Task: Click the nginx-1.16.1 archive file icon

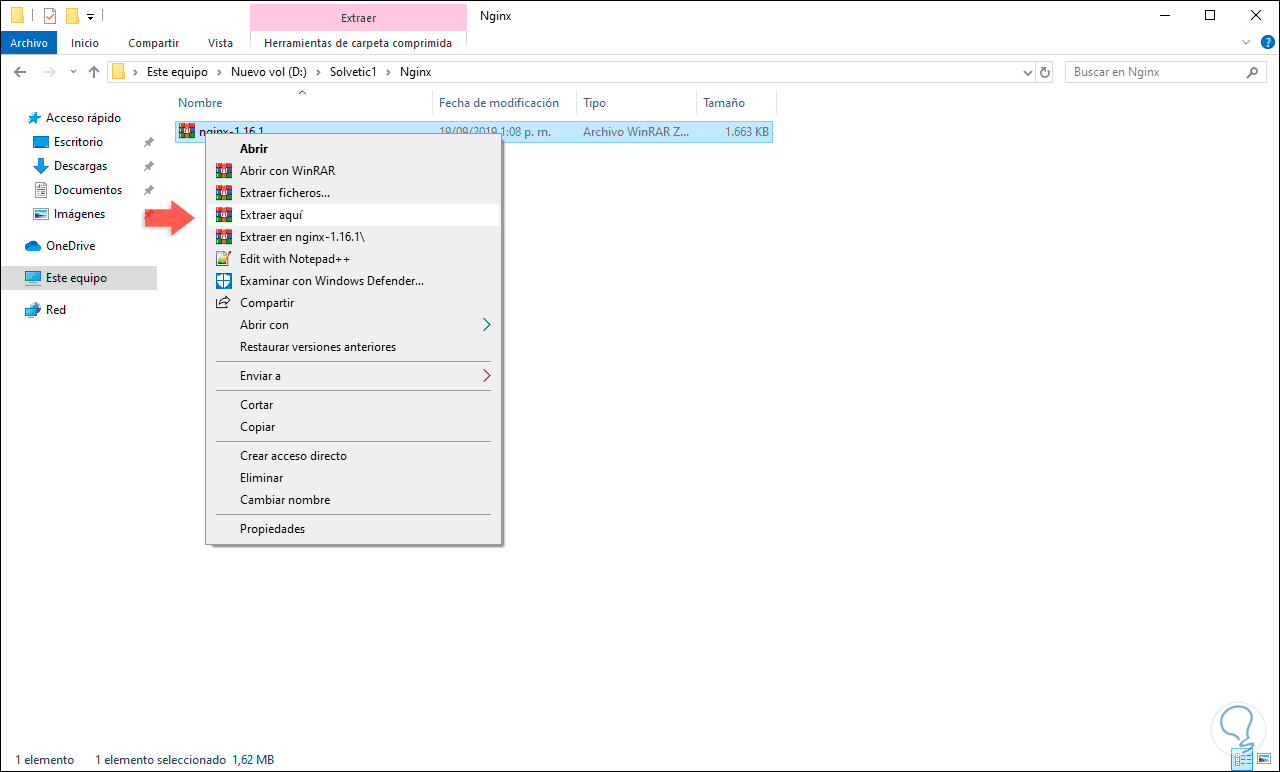Action: [x=187, y=131]
